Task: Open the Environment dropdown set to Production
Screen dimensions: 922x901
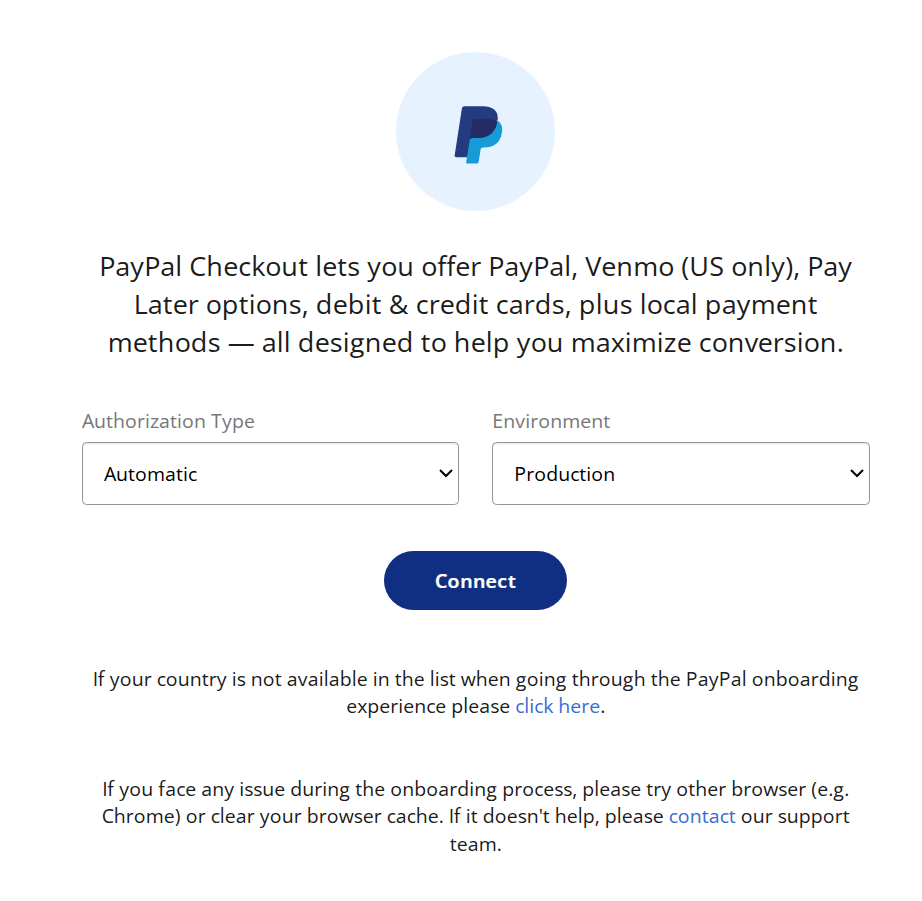Action: tap(681, 473)
